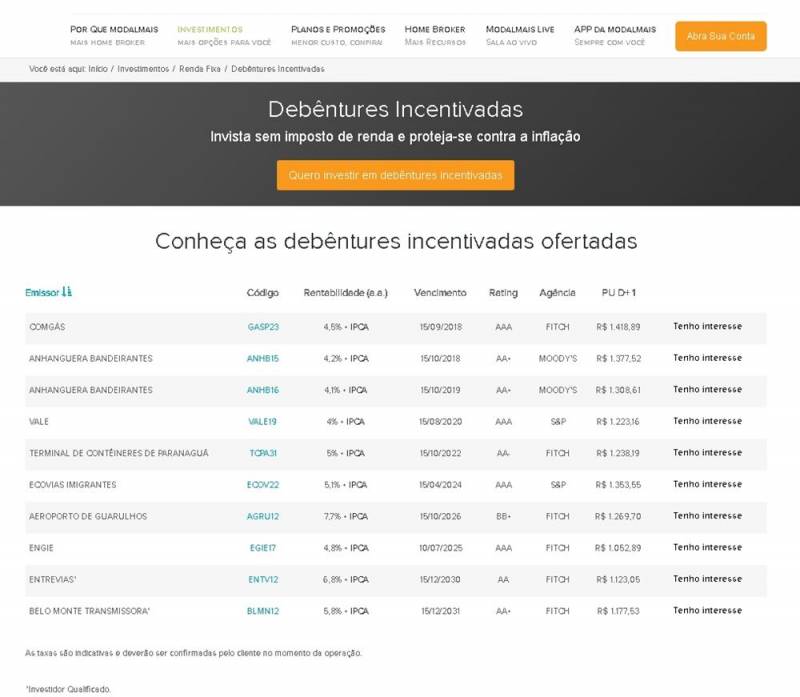Click Tenho interesse for Terminal de Contêineres
Image resolution: width=800 pixels, height=697 pixels.
tap(707, 453)
